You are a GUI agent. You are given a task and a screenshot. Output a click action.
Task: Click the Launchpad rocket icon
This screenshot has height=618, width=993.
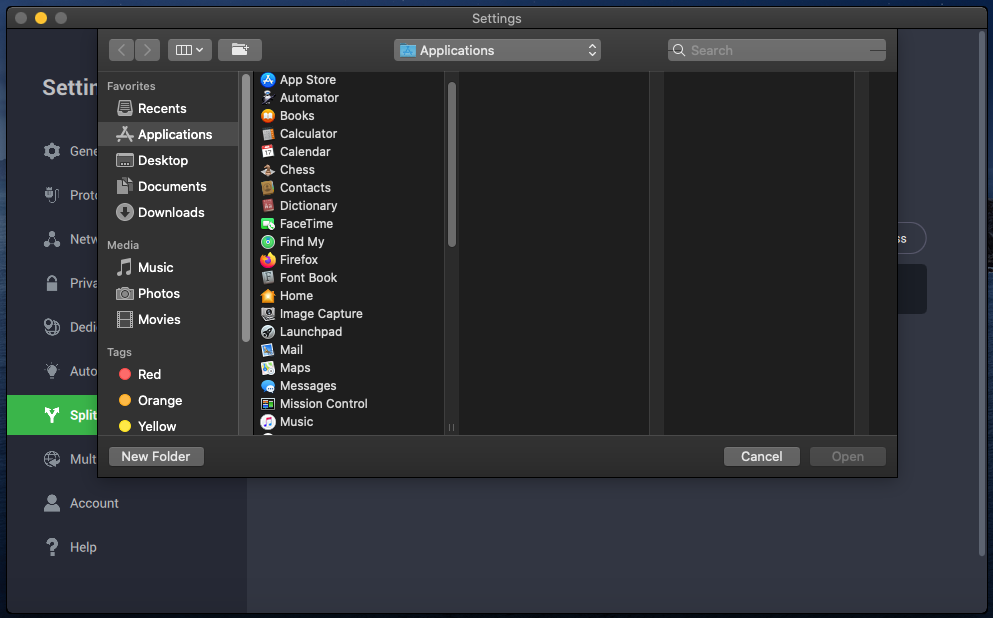click(x=268, y=332)
